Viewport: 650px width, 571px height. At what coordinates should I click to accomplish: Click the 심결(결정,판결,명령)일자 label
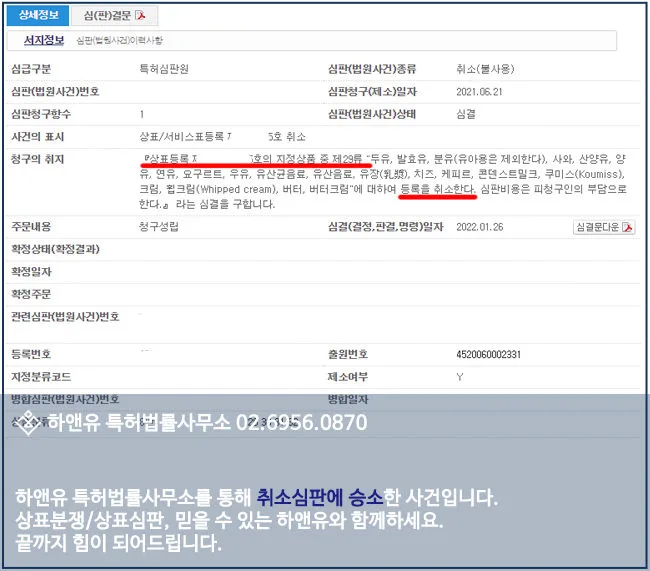[x=386, y=227]
